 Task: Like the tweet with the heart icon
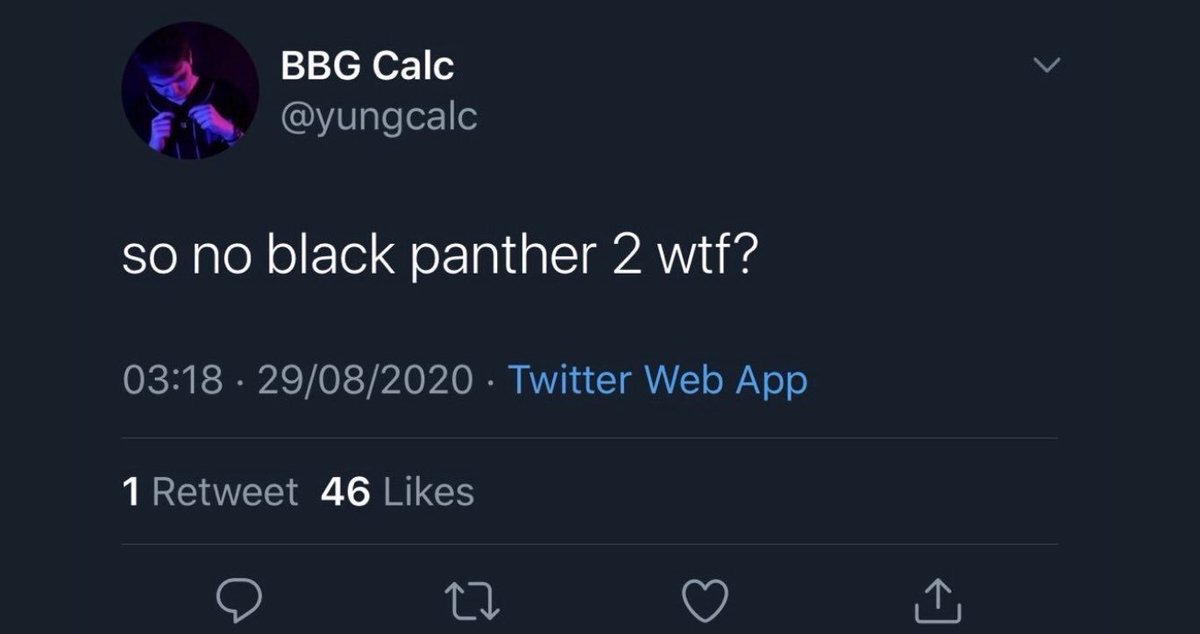click(x=703, y=600)
